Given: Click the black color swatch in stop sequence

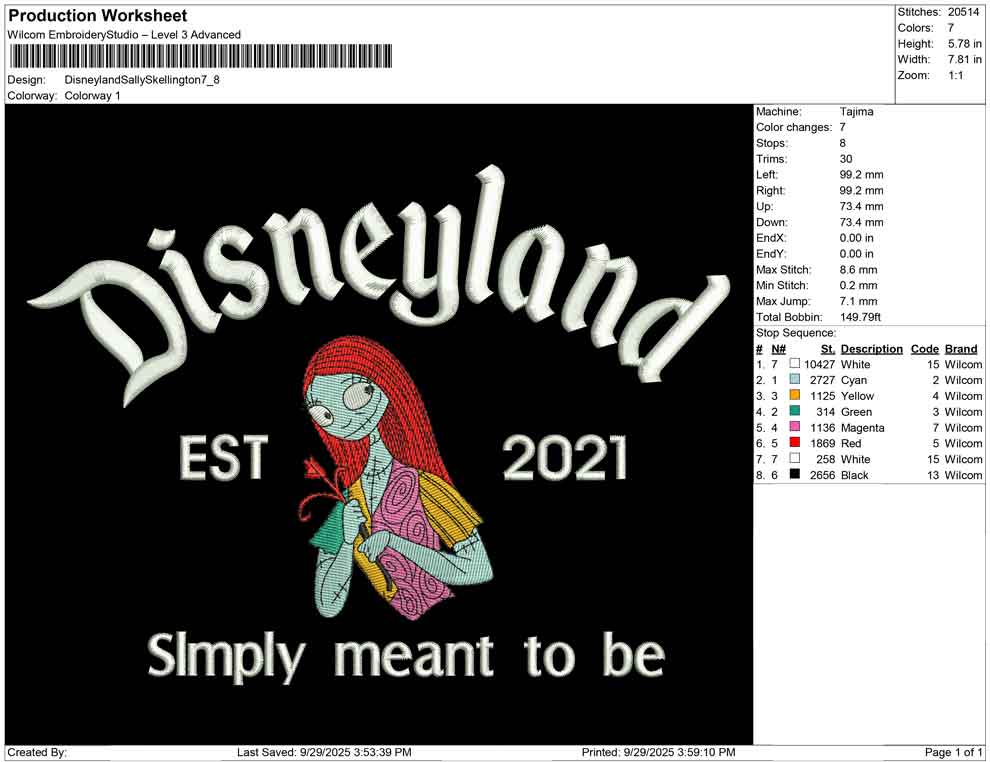Looking at the screenshot, I should point(794,474).
